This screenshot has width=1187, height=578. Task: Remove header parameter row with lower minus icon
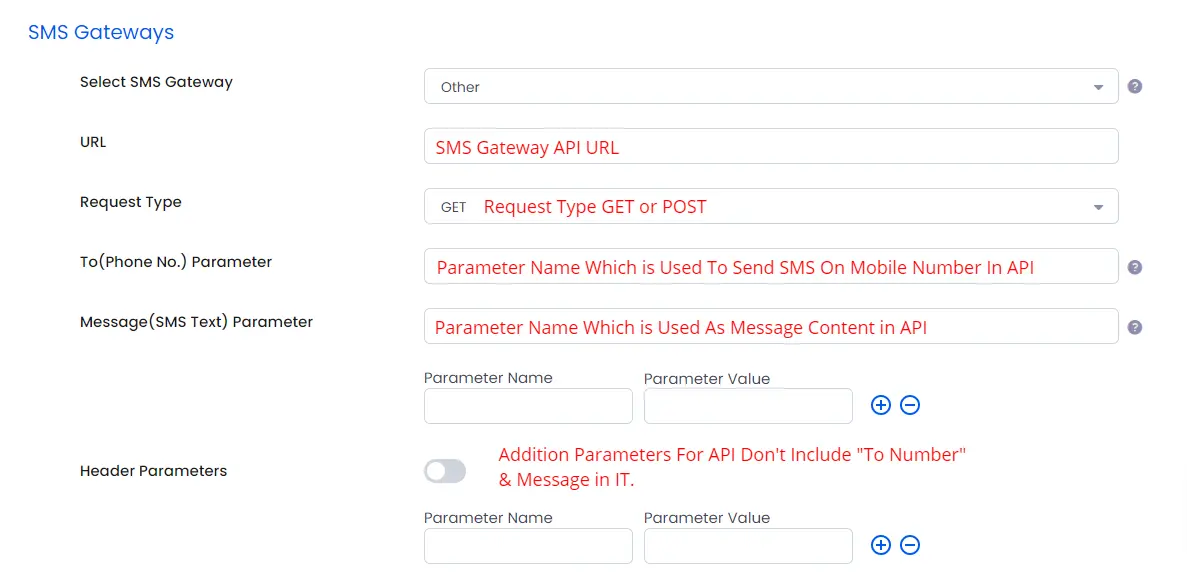coord(910,545)
